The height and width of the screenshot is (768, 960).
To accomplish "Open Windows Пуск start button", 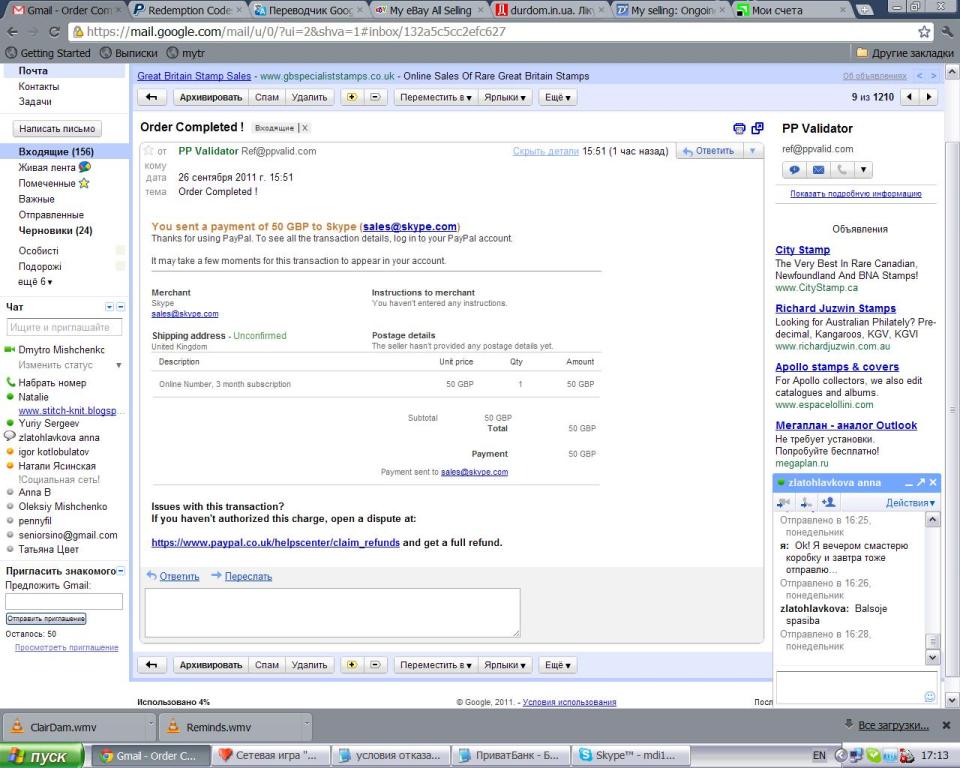I will (41, 756).
